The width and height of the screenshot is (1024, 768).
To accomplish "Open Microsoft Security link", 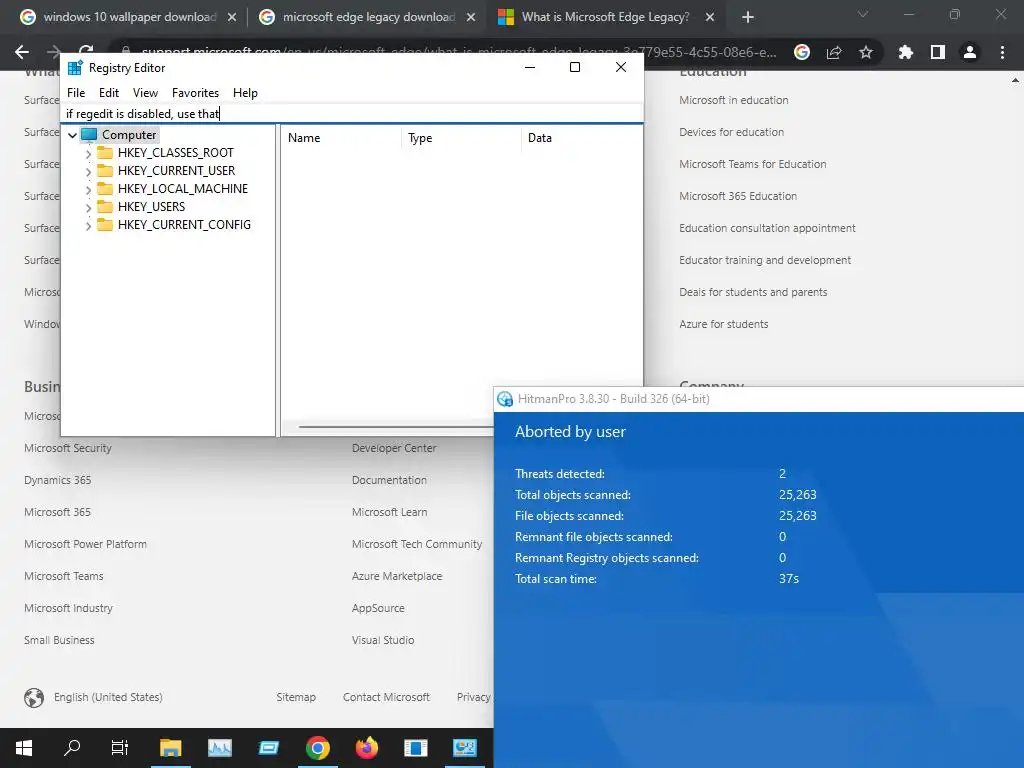I will [68, 448].
